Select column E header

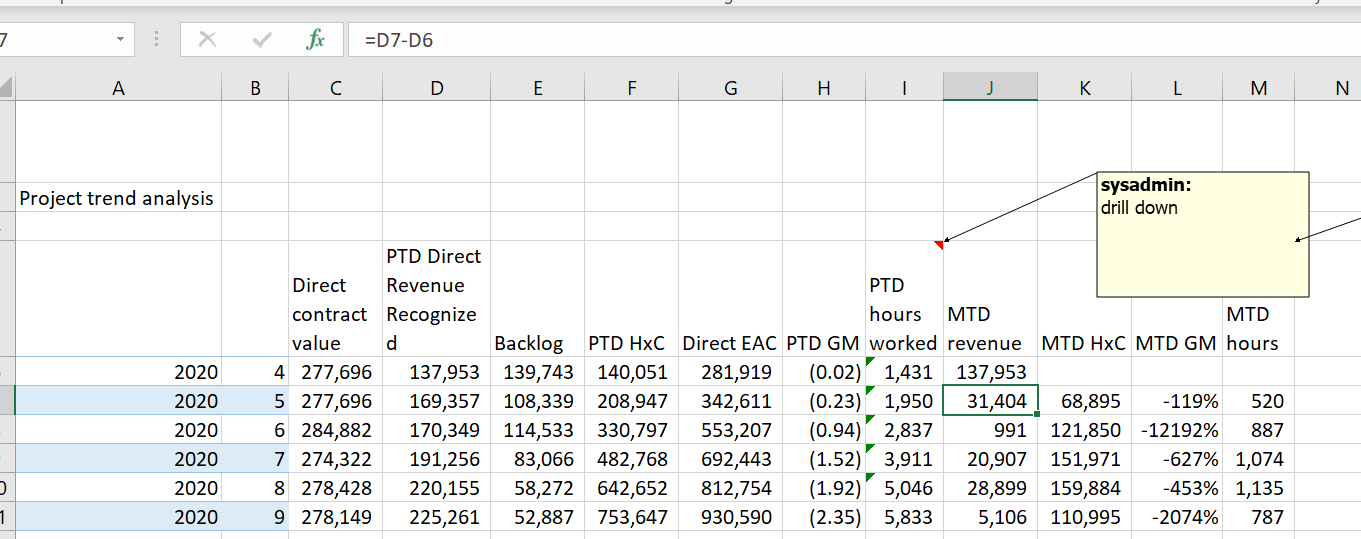537,88
